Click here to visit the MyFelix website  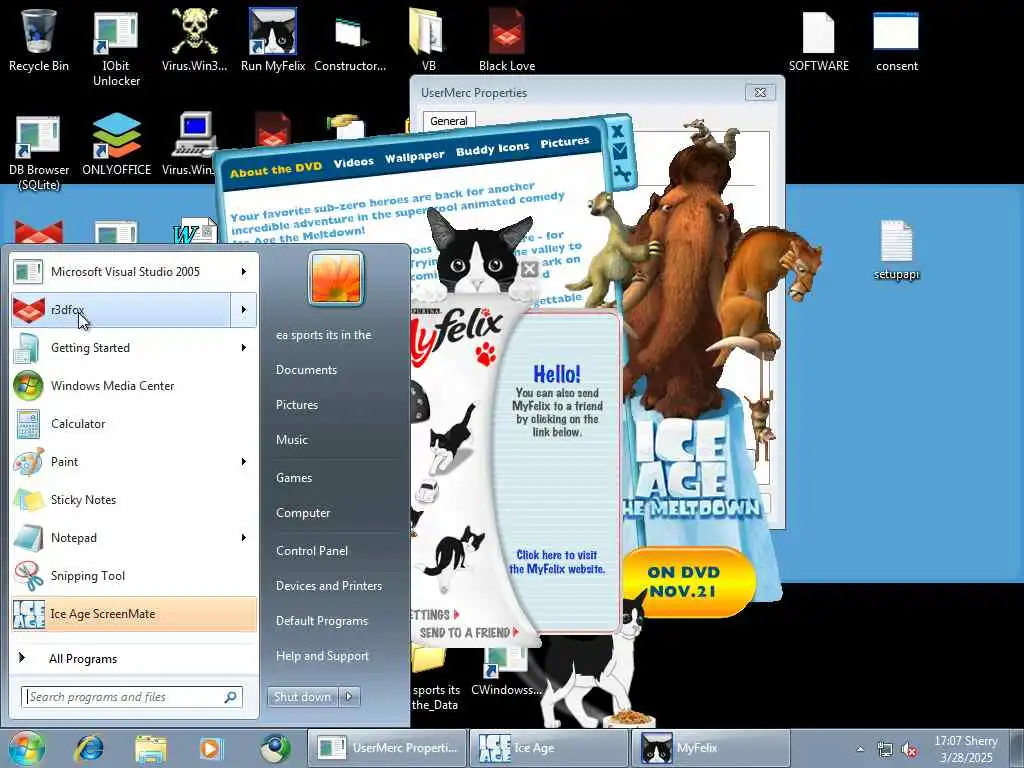click(x=557, y=562)
